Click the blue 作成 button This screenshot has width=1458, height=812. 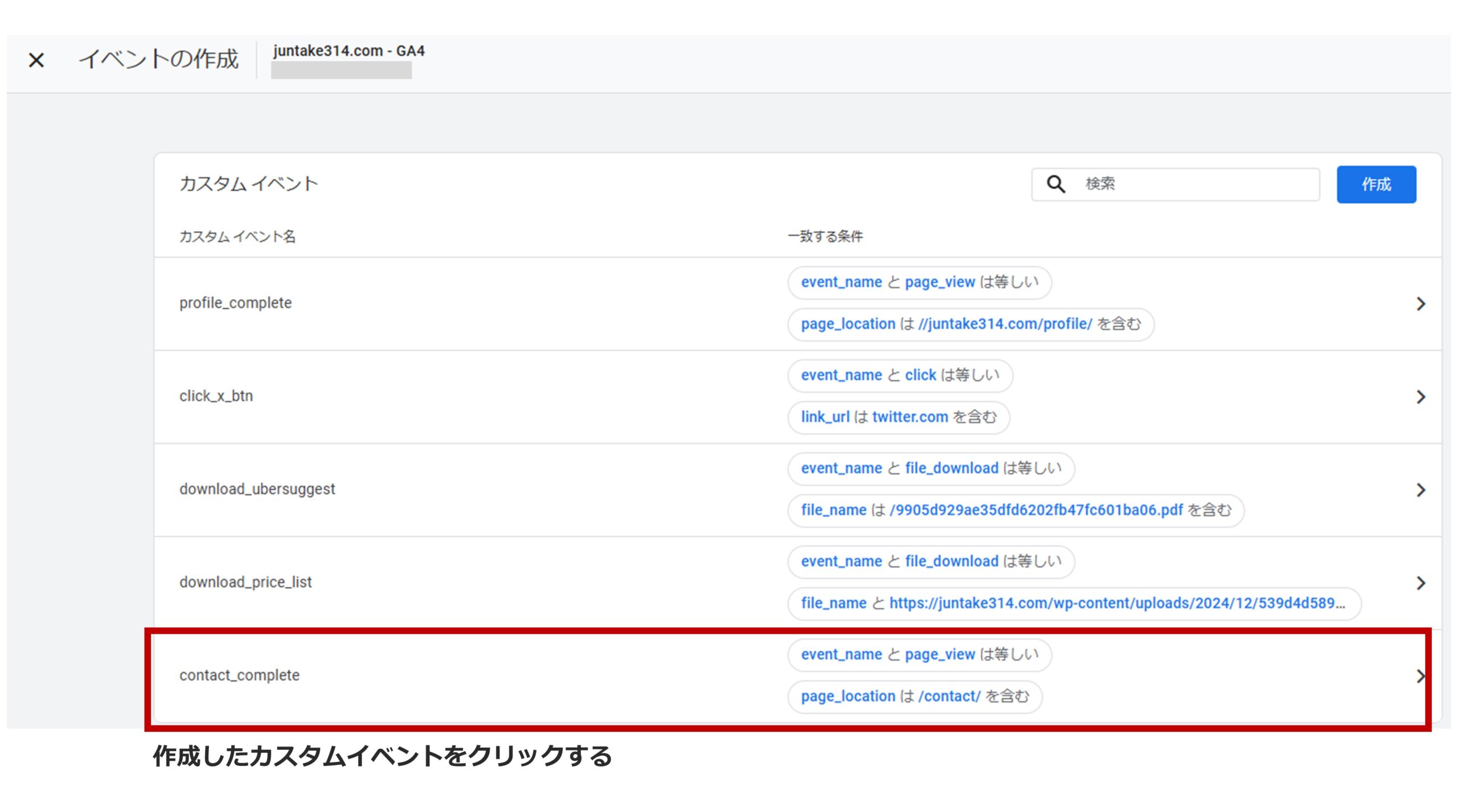coord(1376,183)
